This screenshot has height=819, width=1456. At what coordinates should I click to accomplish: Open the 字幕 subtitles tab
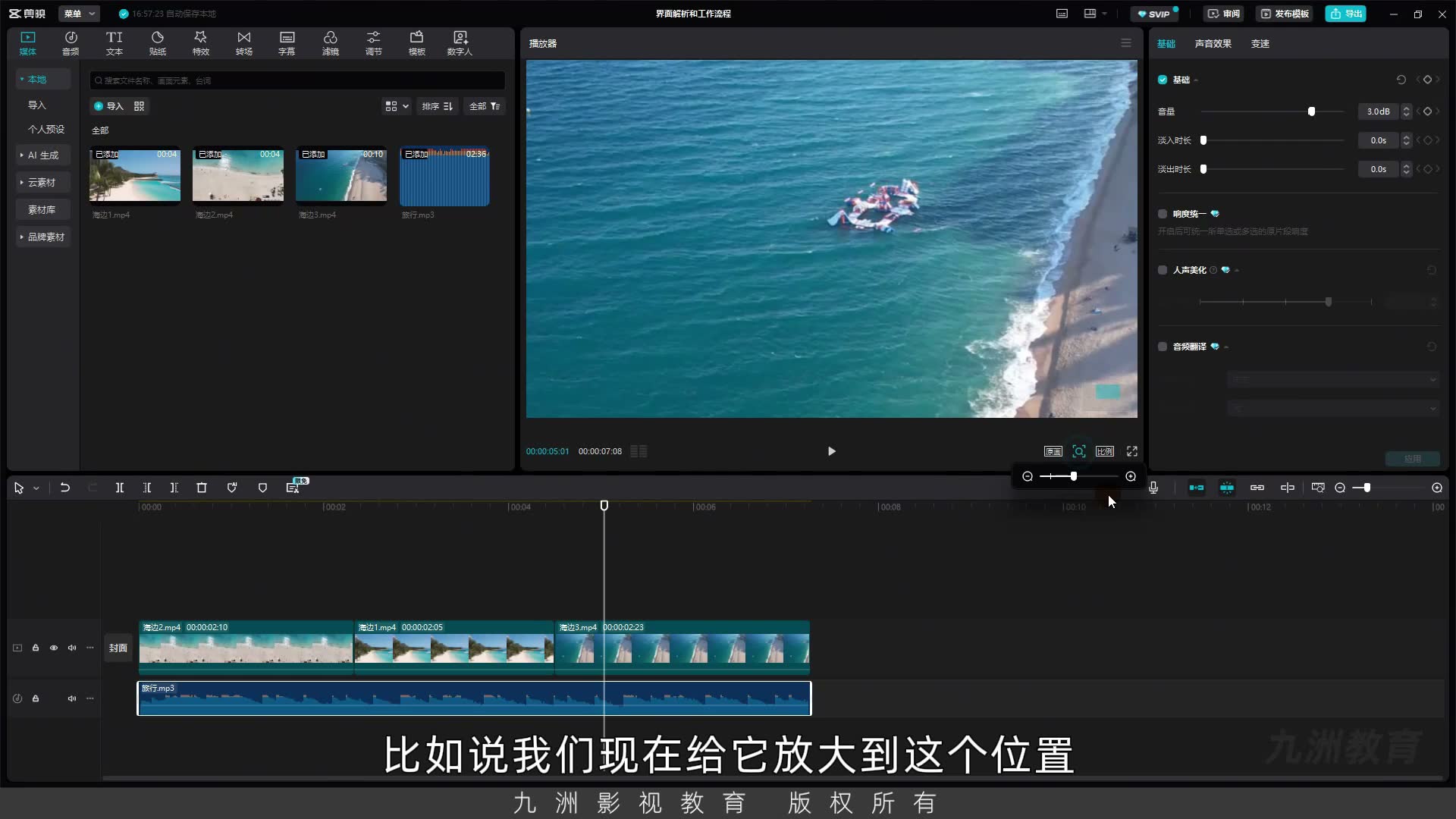(287, 43)
